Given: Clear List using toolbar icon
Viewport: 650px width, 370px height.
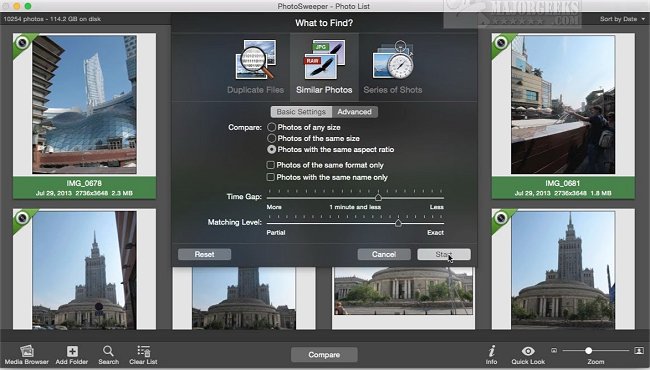Looking at the screenshot, I should (x=143, y=351).
